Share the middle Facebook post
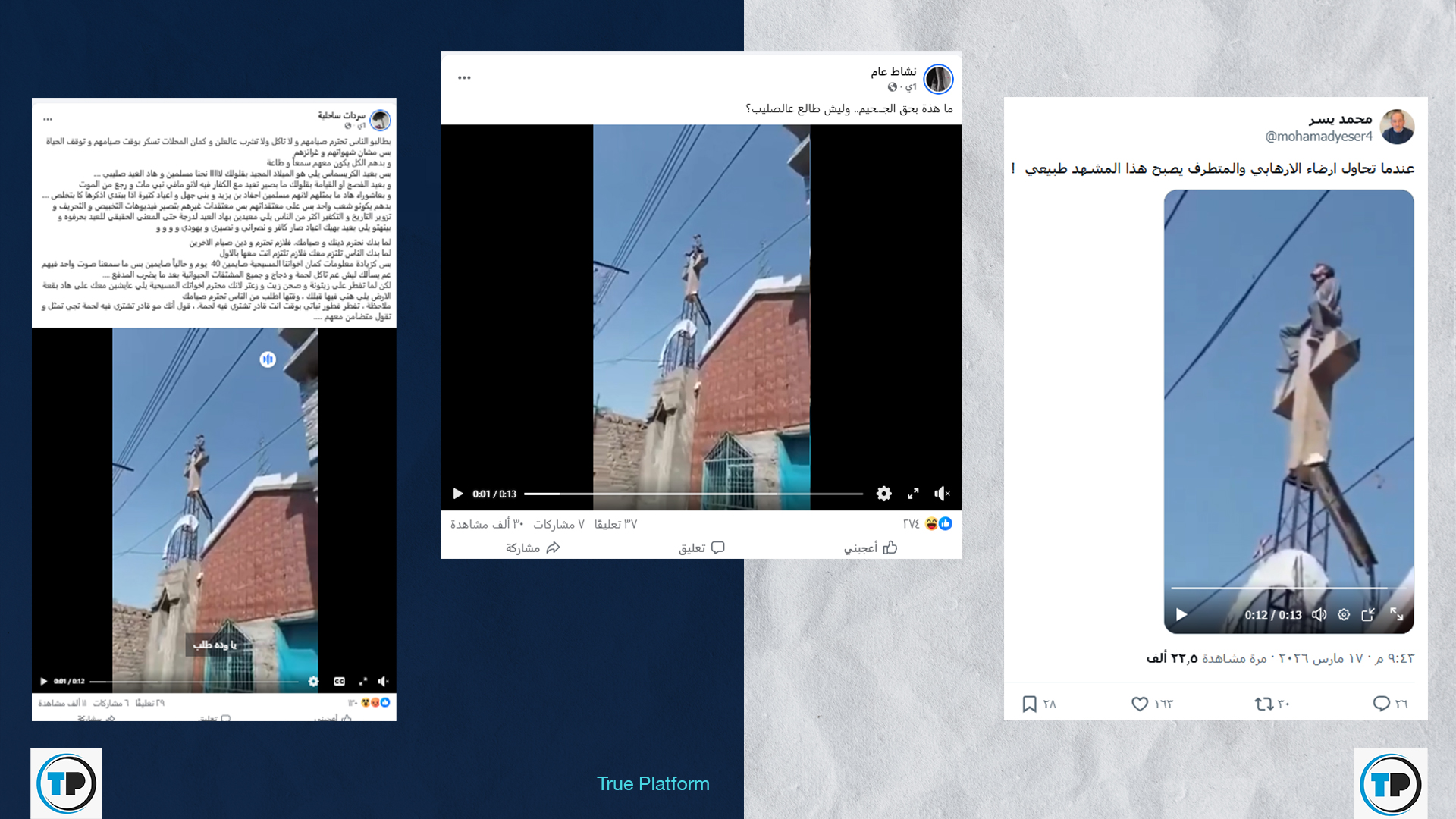The image size is (1456, 819). click(x=532, y=548)
